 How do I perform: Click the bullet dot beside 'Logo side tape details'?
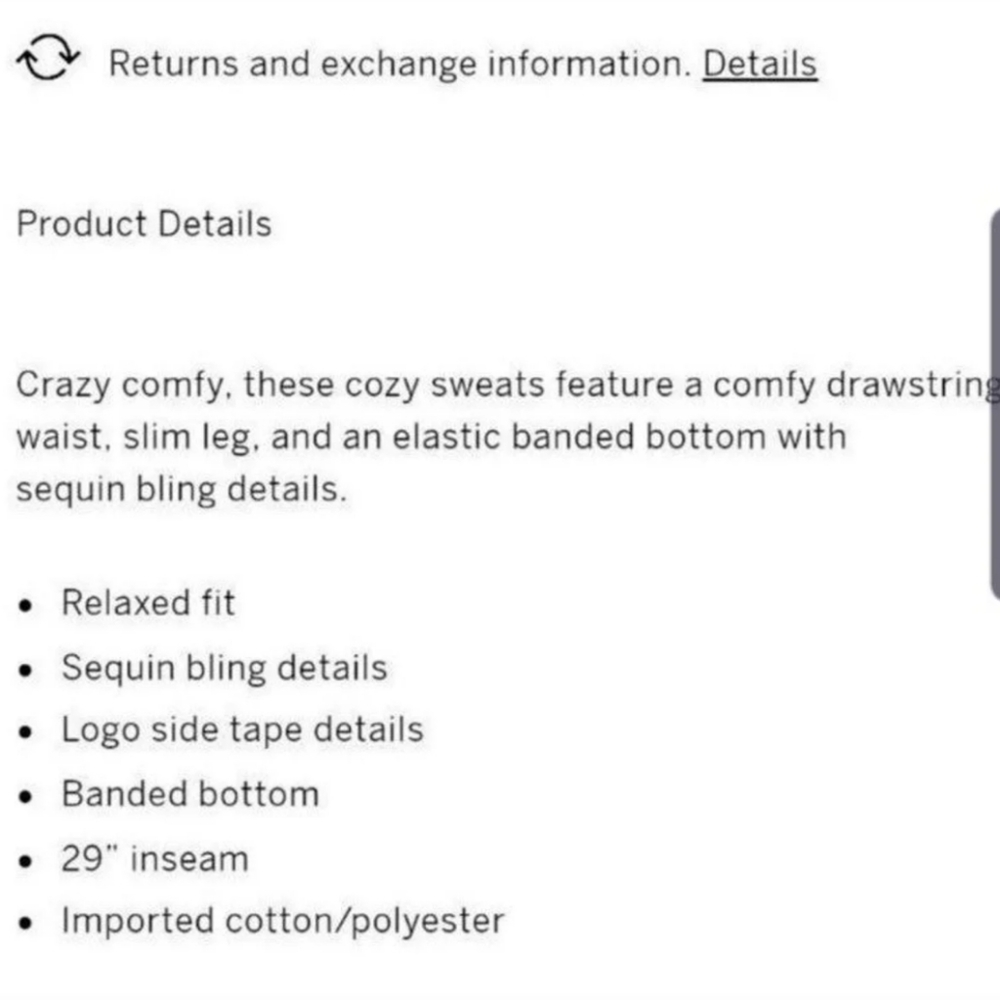[x=26, y=733]
